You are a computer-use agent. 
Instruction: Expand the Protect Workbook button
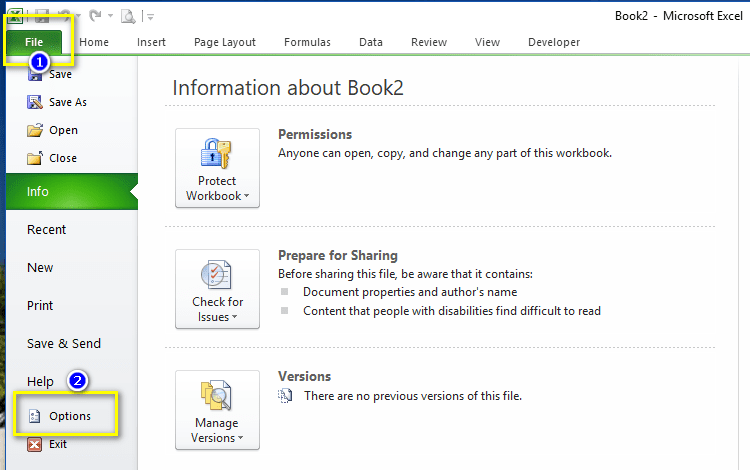tap(217, 168)
